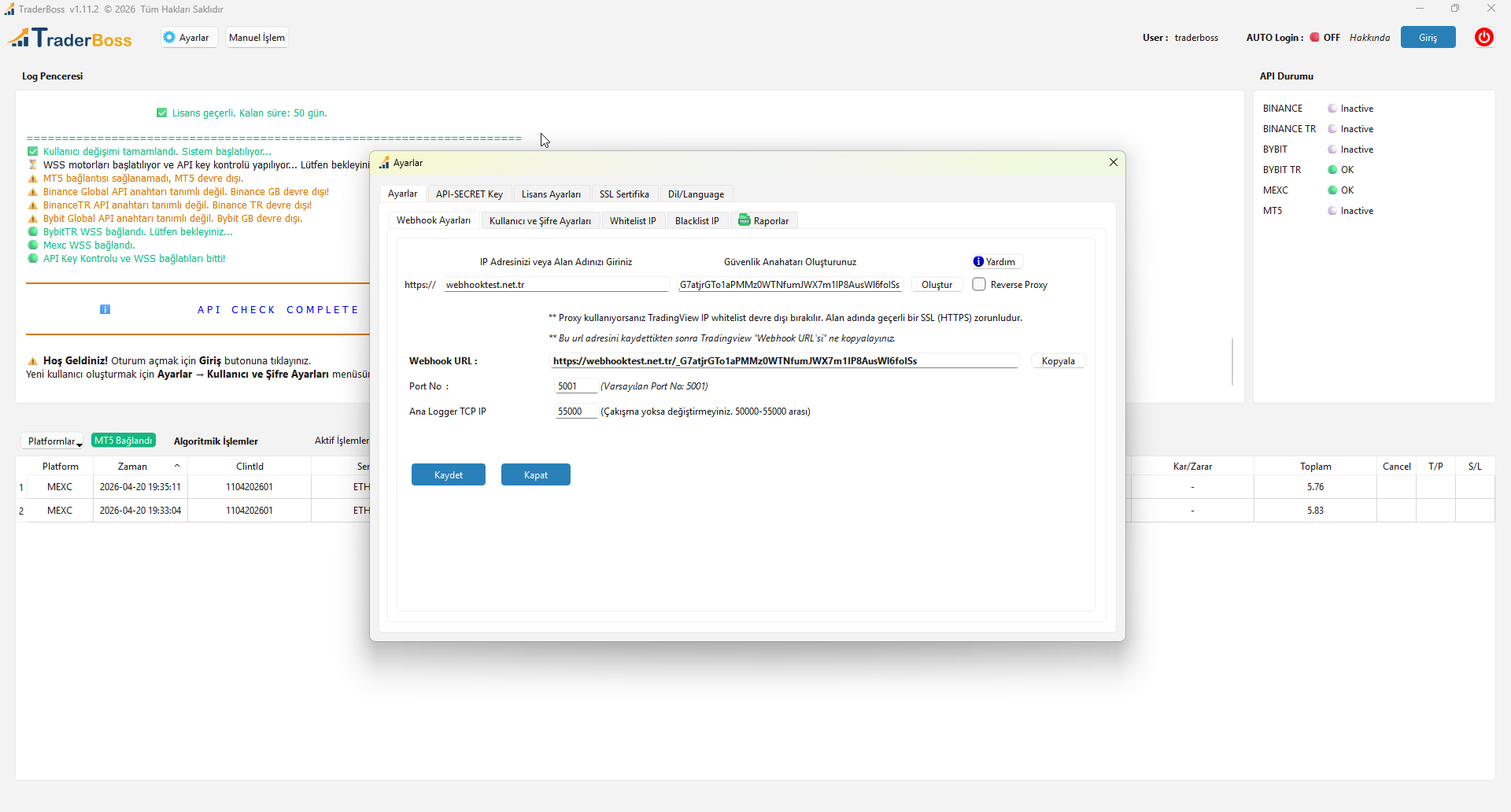The height and width of the screenshot is (812, 1511).
Task: Click the warning icon beside MT5 bağlantısı
Action: pos(32,179)
